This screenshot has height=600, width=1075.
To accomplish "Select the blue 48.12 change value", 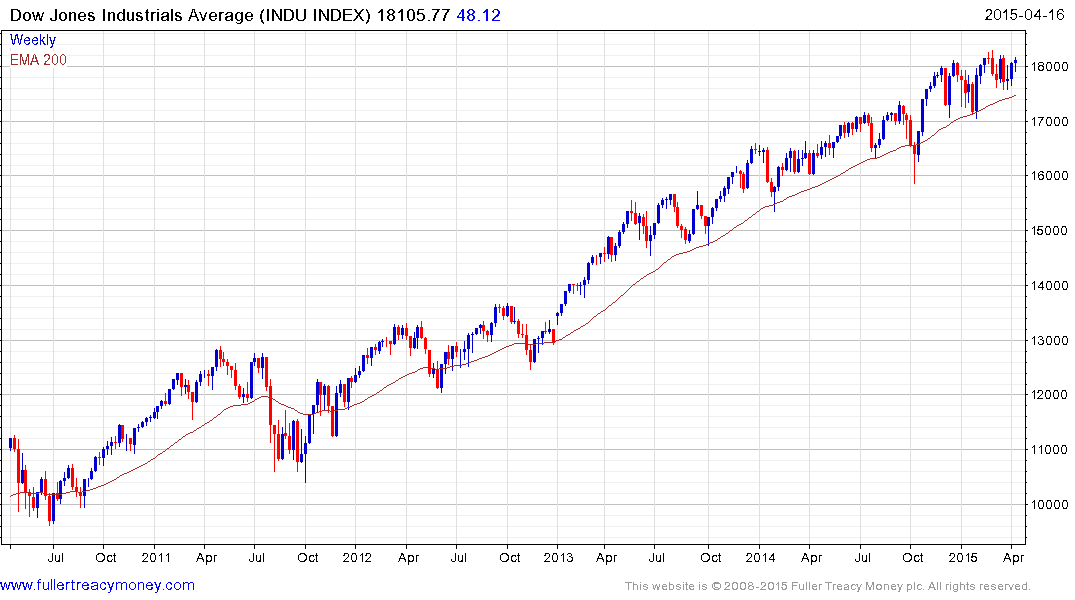I will coord(479,15).
